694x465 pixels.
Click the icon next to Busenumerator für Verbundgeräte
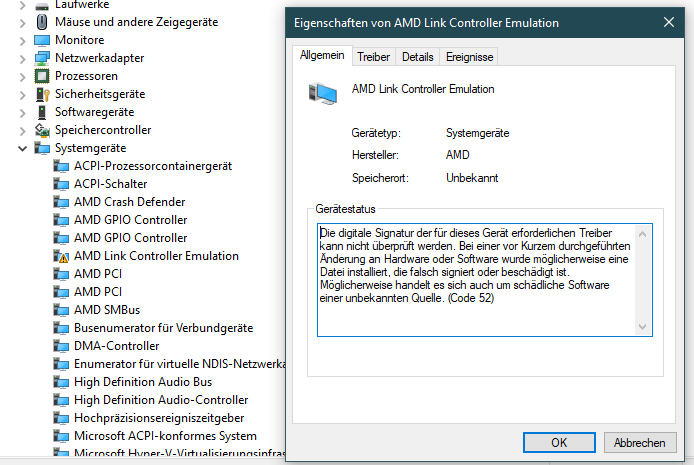click(x=61, y=328)
